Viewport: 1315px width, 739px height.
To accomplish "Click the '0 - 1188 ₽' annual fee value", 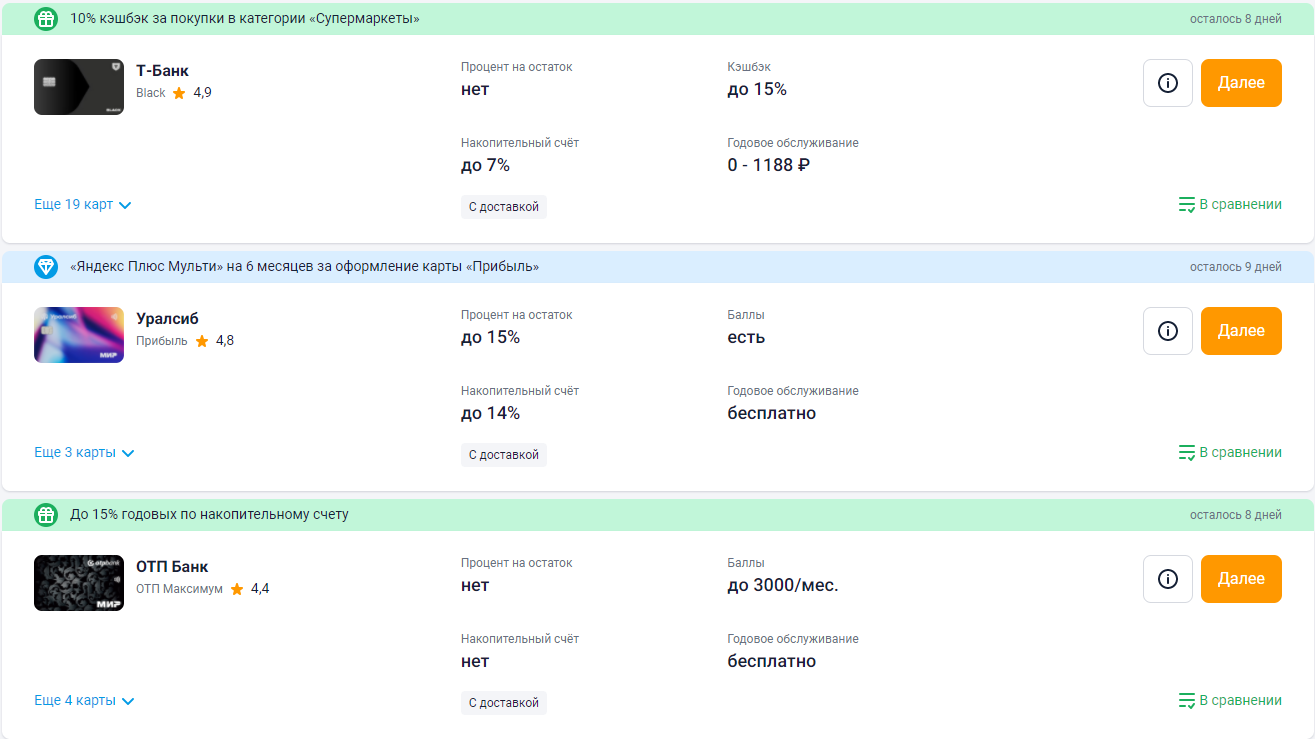I will [x=768, y=165].
